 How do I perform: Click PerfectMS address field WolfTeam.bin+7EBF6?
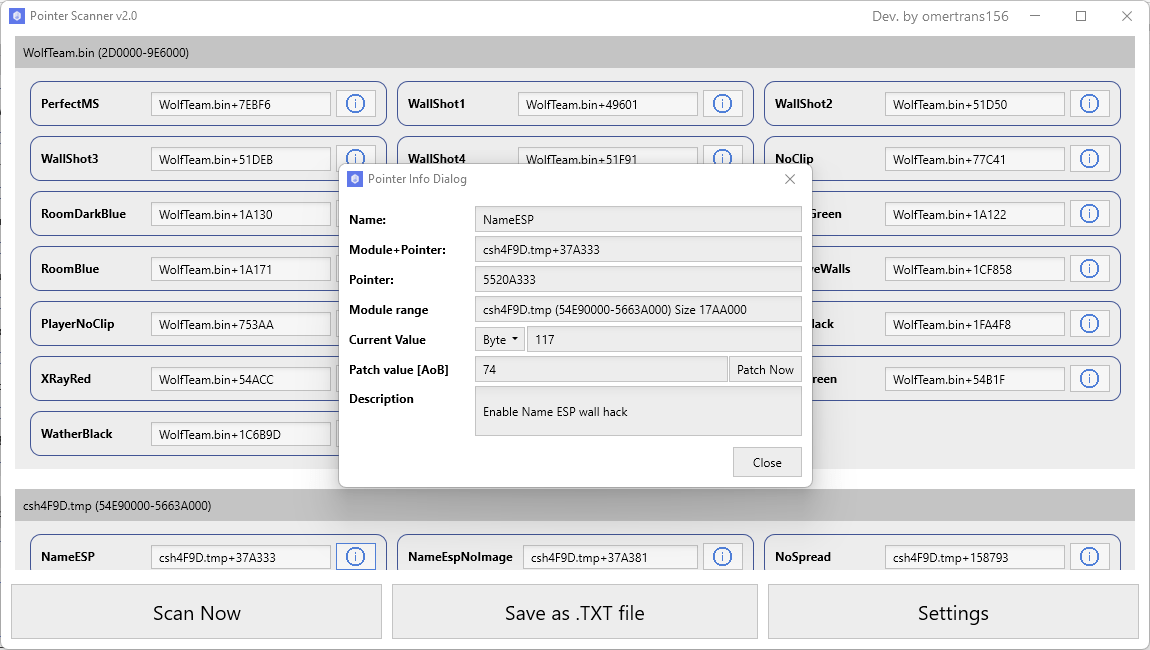pyautogui.click(x=241, y=104)
